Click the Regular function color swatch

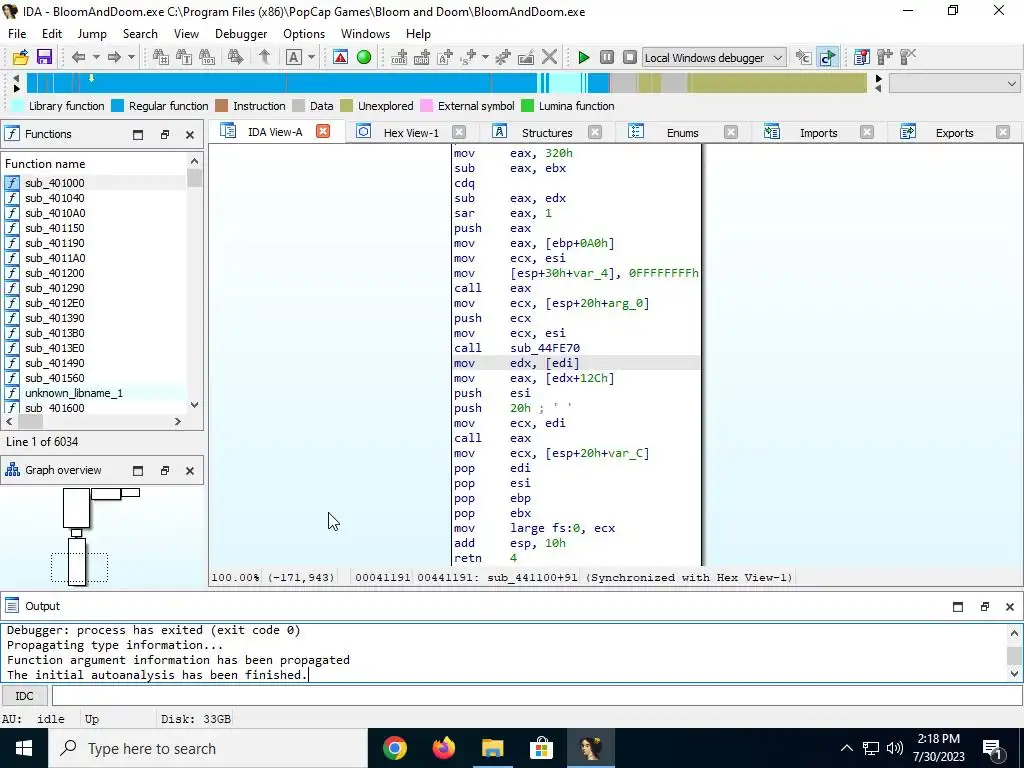click(x=118, y=106)
